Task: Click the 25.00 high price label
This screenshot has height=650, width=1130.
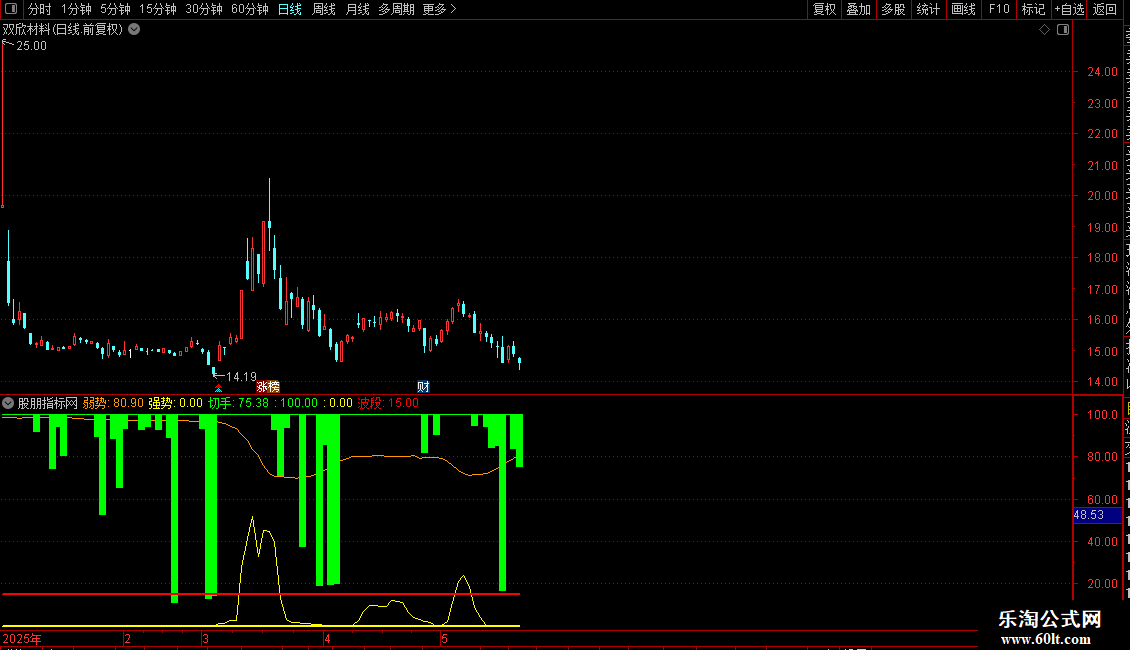Action: (x=31, y=45)
